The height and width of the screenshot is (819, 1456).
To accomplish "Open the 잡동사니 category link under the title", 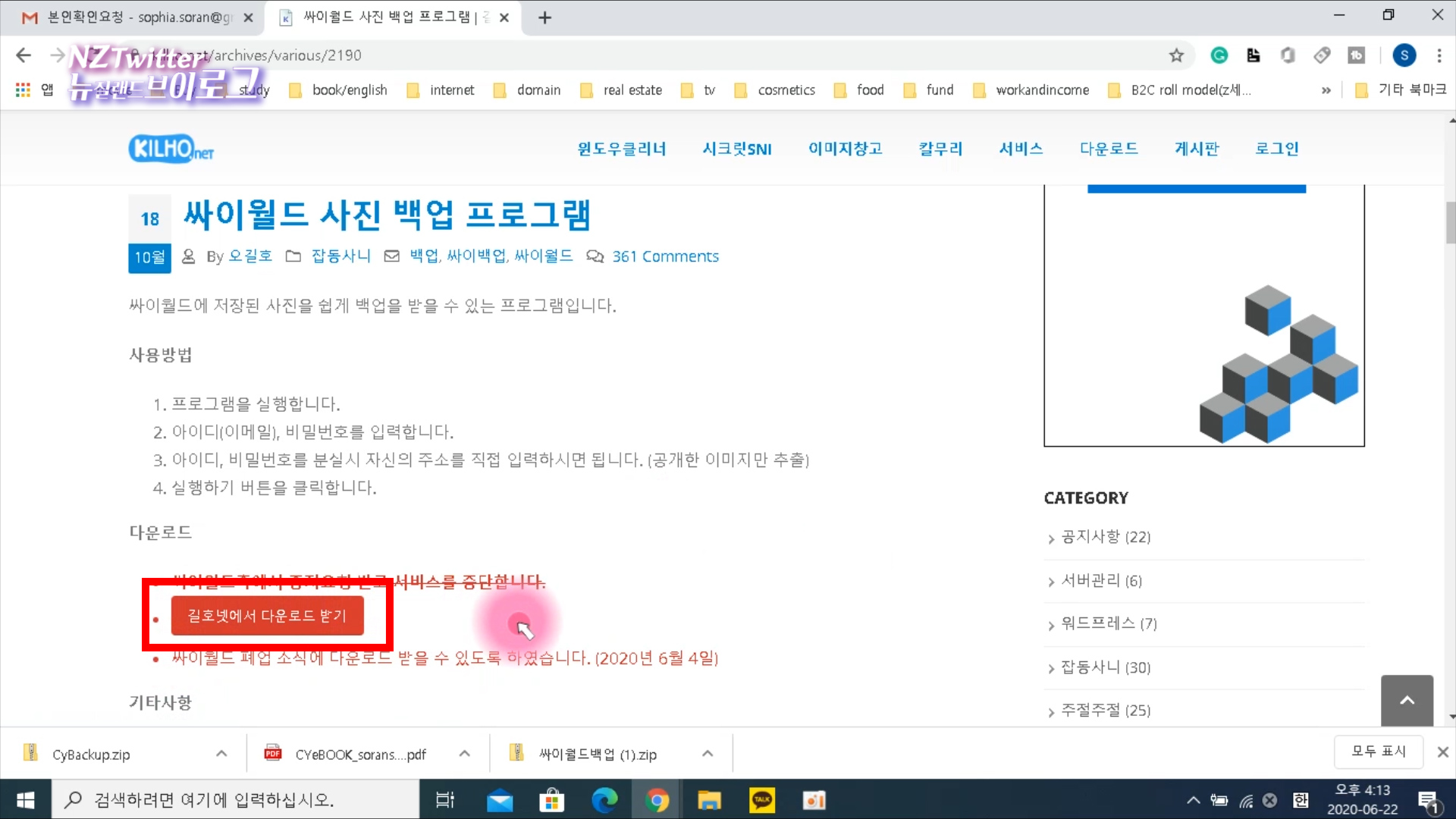I will coord(341,256).
